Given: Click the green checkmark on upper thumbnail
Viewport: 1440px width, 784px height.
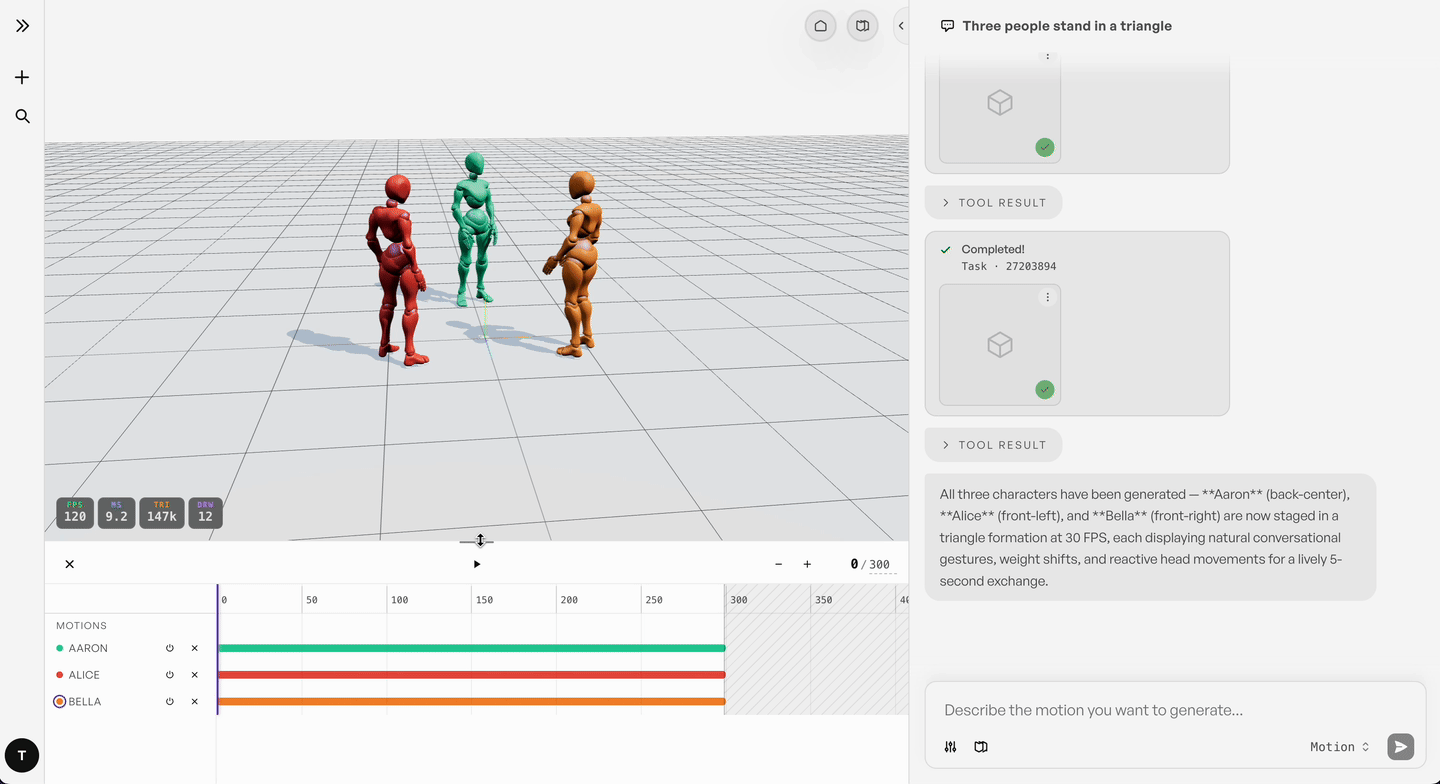Looking at the screenshot, I should 1045,147.
